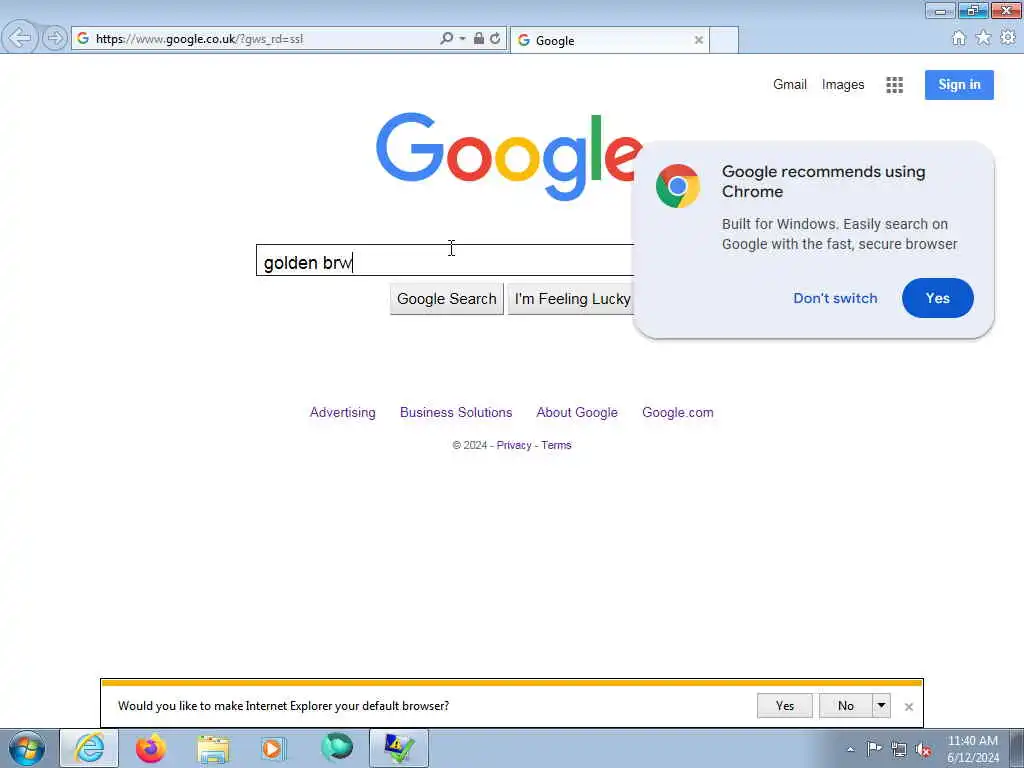Open the file explorer folder taskbar icon
This screenshot has width=1024, height=768.
pos(214,749)
